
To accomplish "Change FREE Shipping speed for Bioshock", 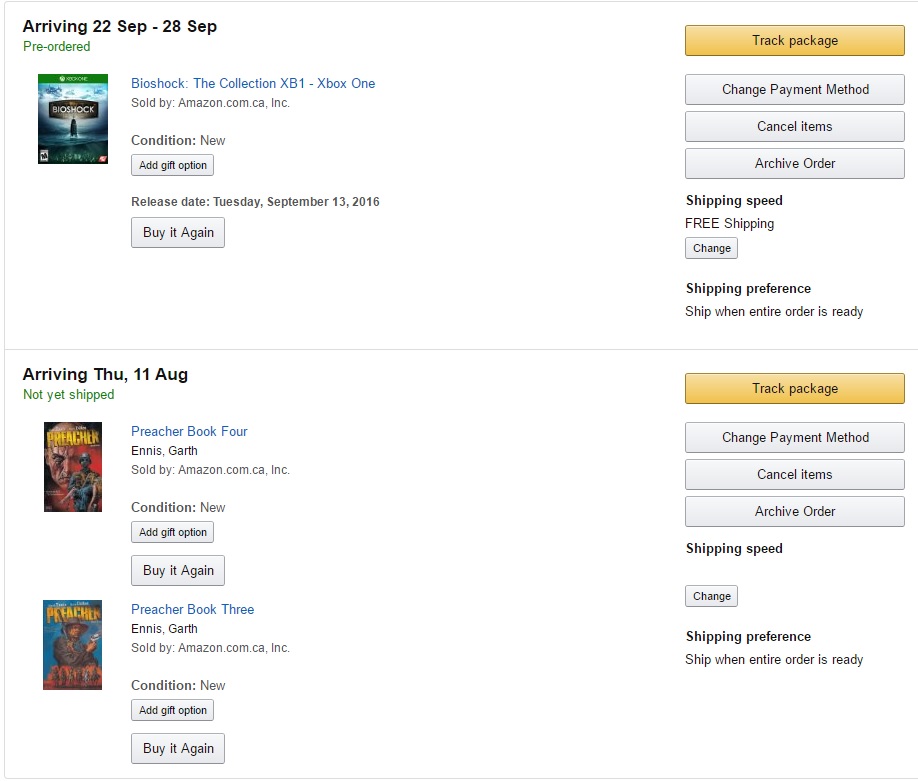I will pyautogui.click(x=711, y=249).
